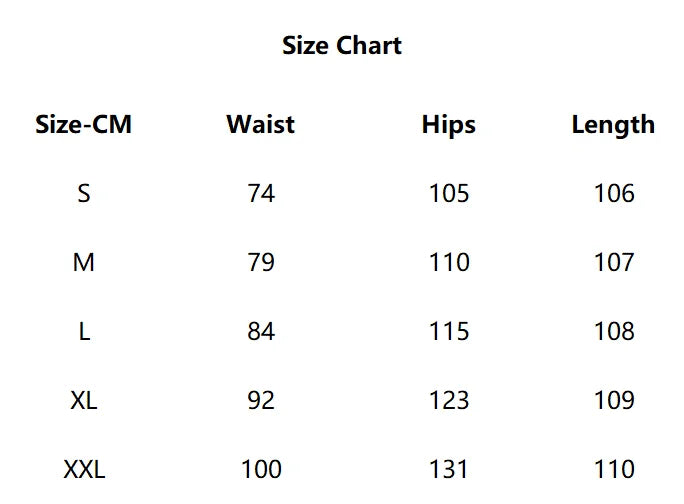Click length value 108 for size L
Image resolution: width=684 pixels, height=504 pixels.
614,332
